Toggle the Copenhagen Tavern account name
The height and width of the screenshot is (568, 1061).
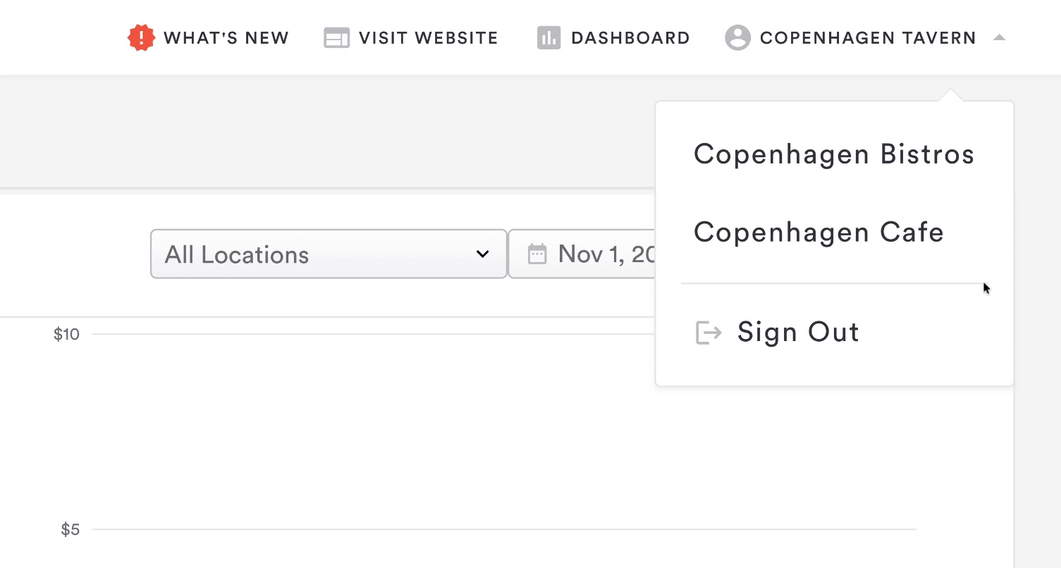click(867, 38)
